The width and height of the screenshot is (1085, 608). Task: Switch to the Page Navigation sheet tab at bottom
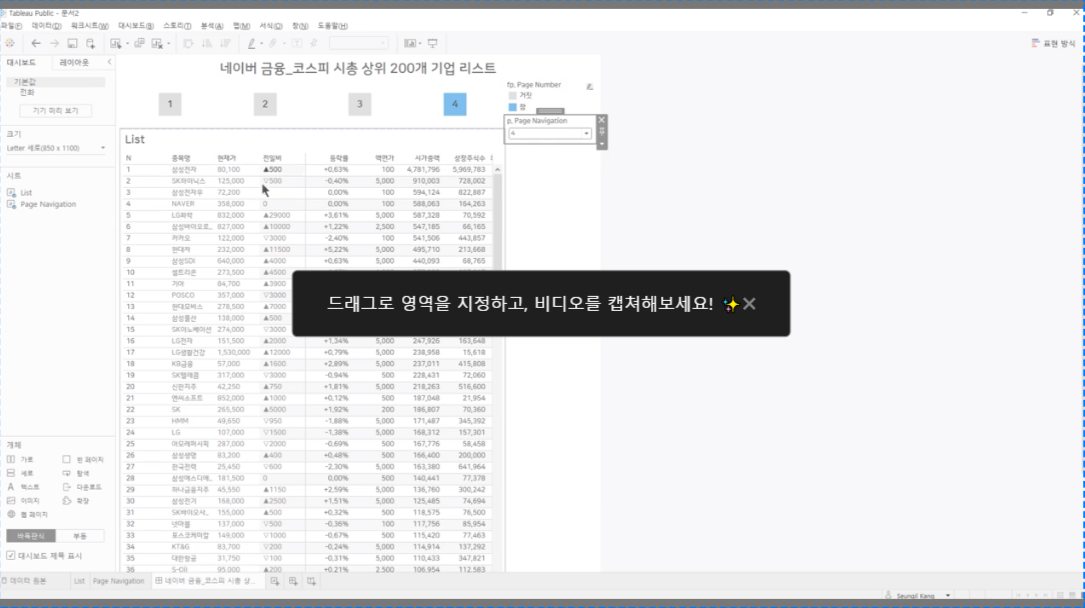click(x=118, y=581)
